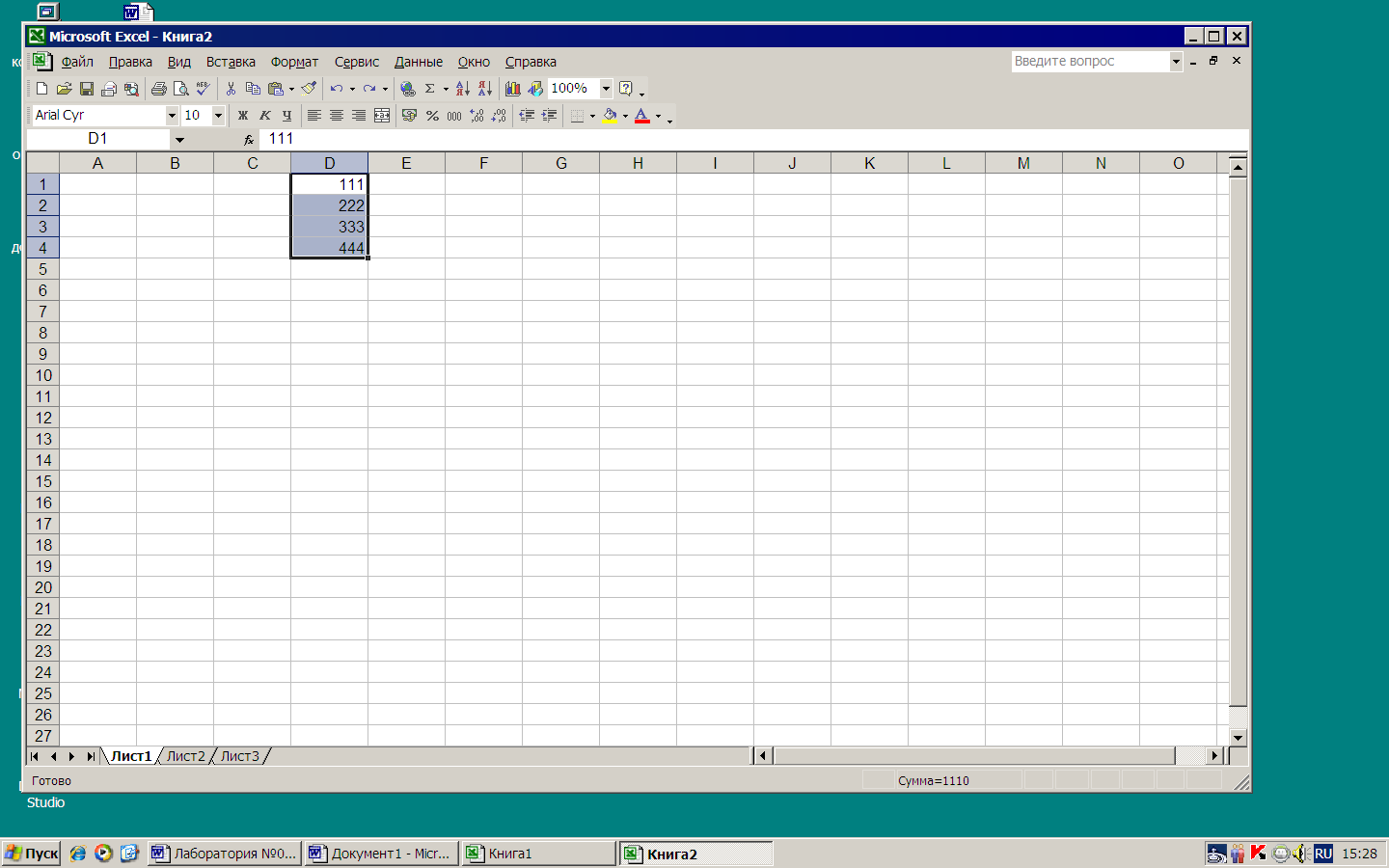
Task: Click Increase Decimal icon
Action: tap(477, 116)
